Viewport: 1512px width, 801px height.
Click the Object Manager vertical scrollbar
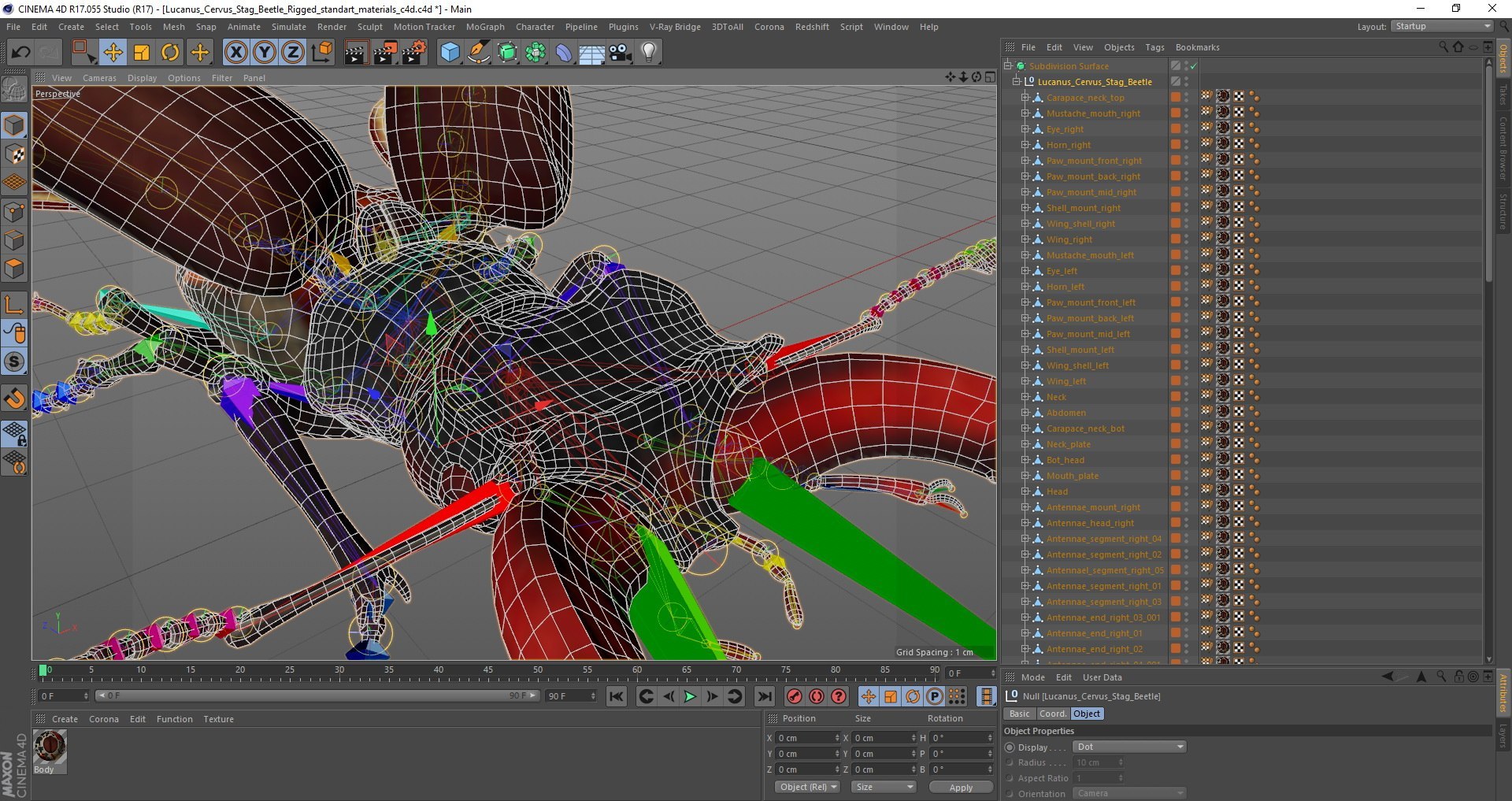pos(1488,173)
